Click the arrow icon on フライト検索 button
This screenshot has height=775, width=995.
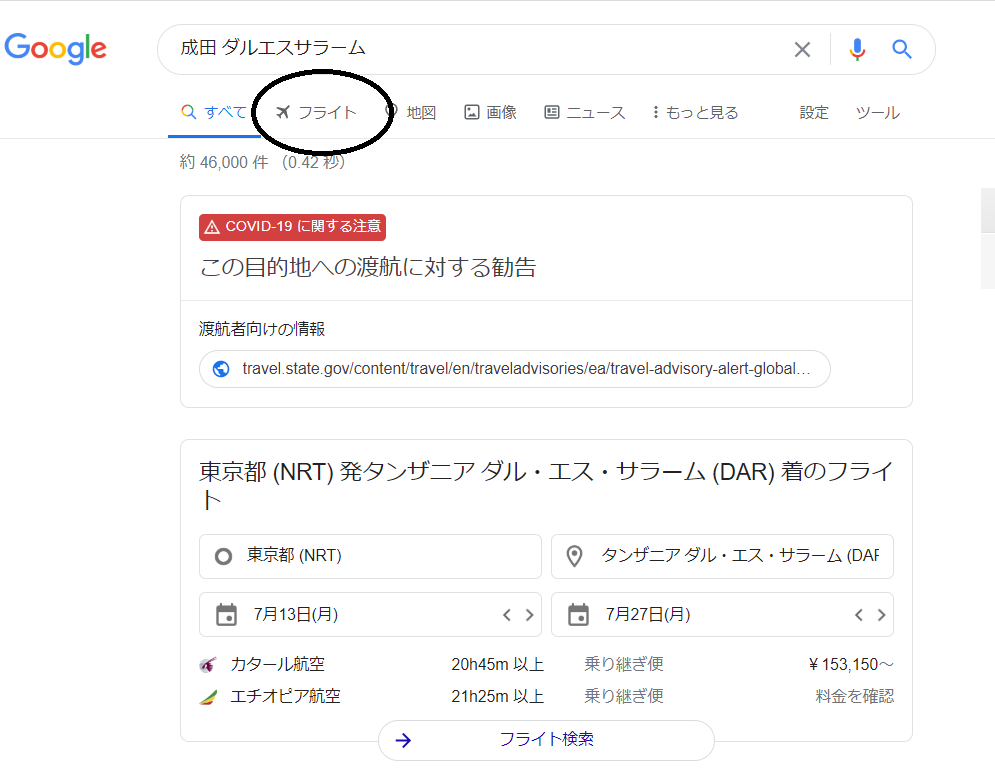[404, 740]
